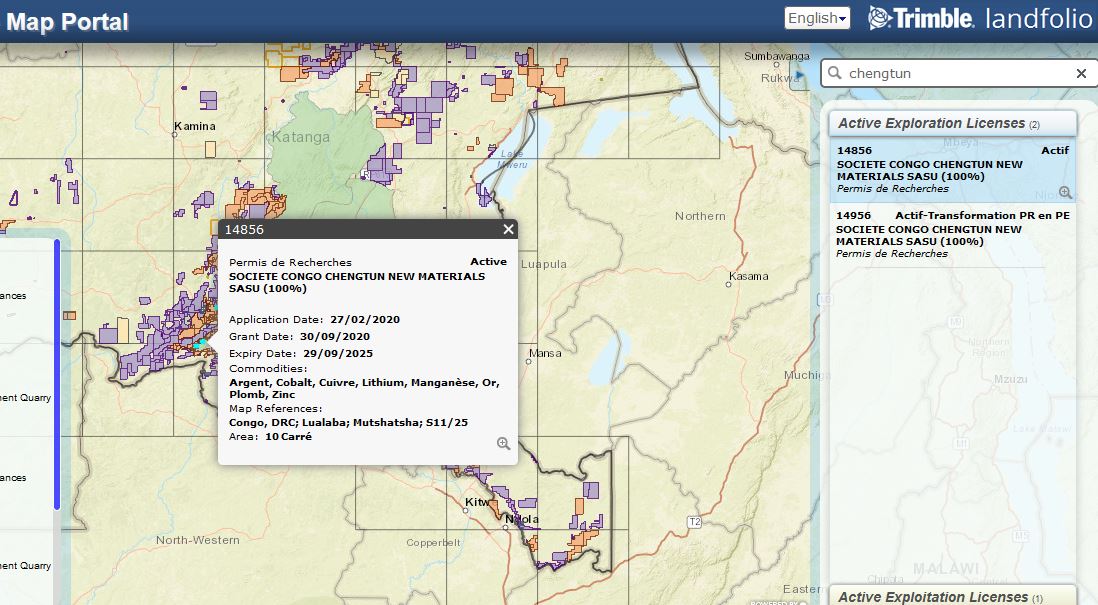
Task: Select license 14856 in search results
Action: point(952,169)
